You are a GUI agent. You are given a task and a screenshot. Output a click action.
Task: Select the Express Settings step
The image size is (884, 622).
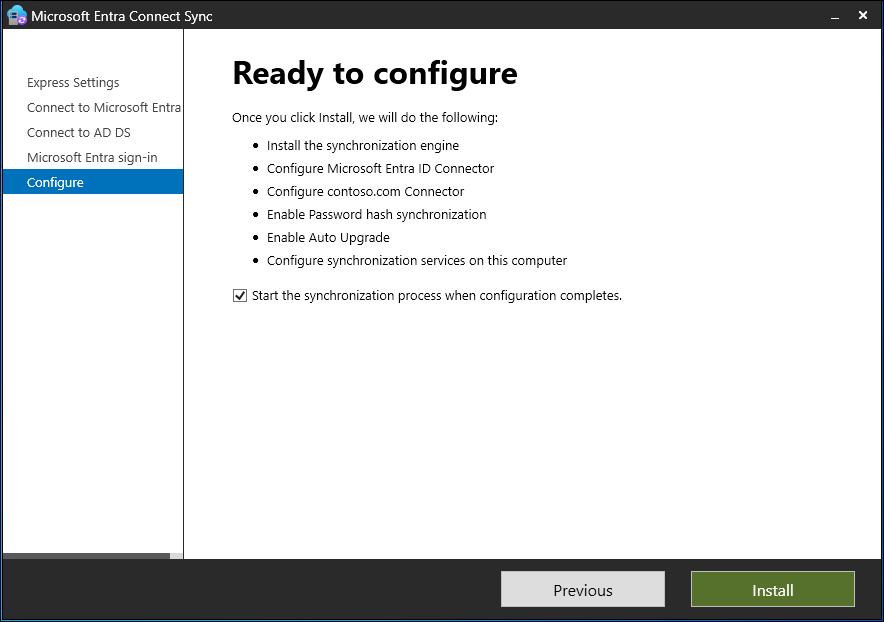point(75,82)
